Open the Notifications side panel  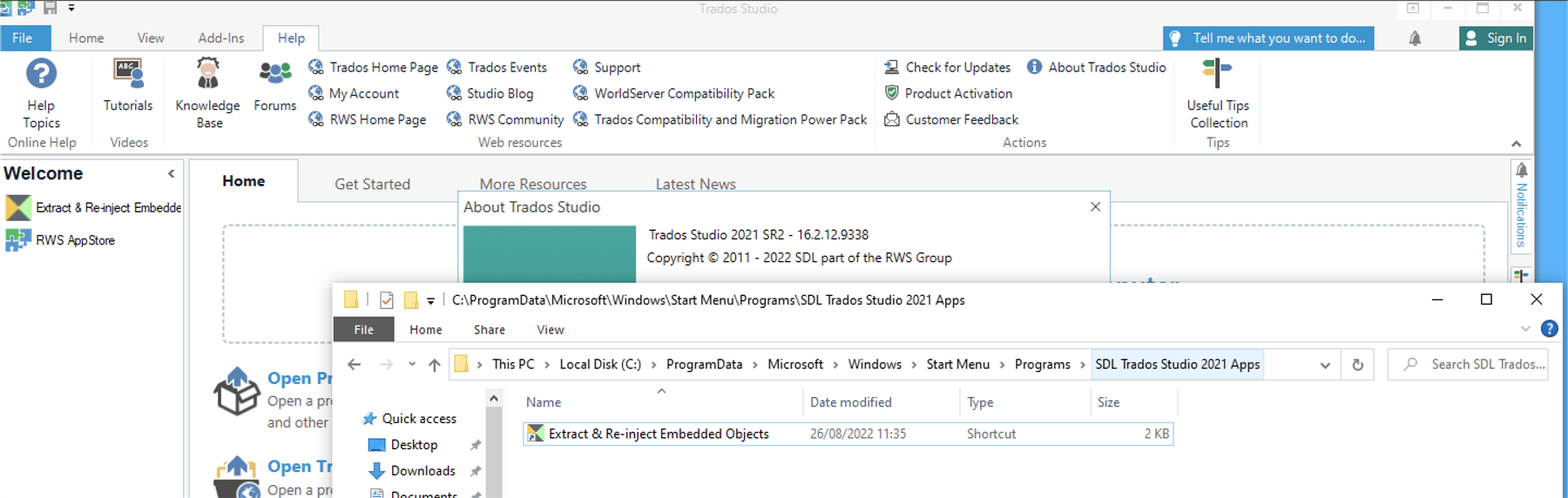coord(1521,206)
